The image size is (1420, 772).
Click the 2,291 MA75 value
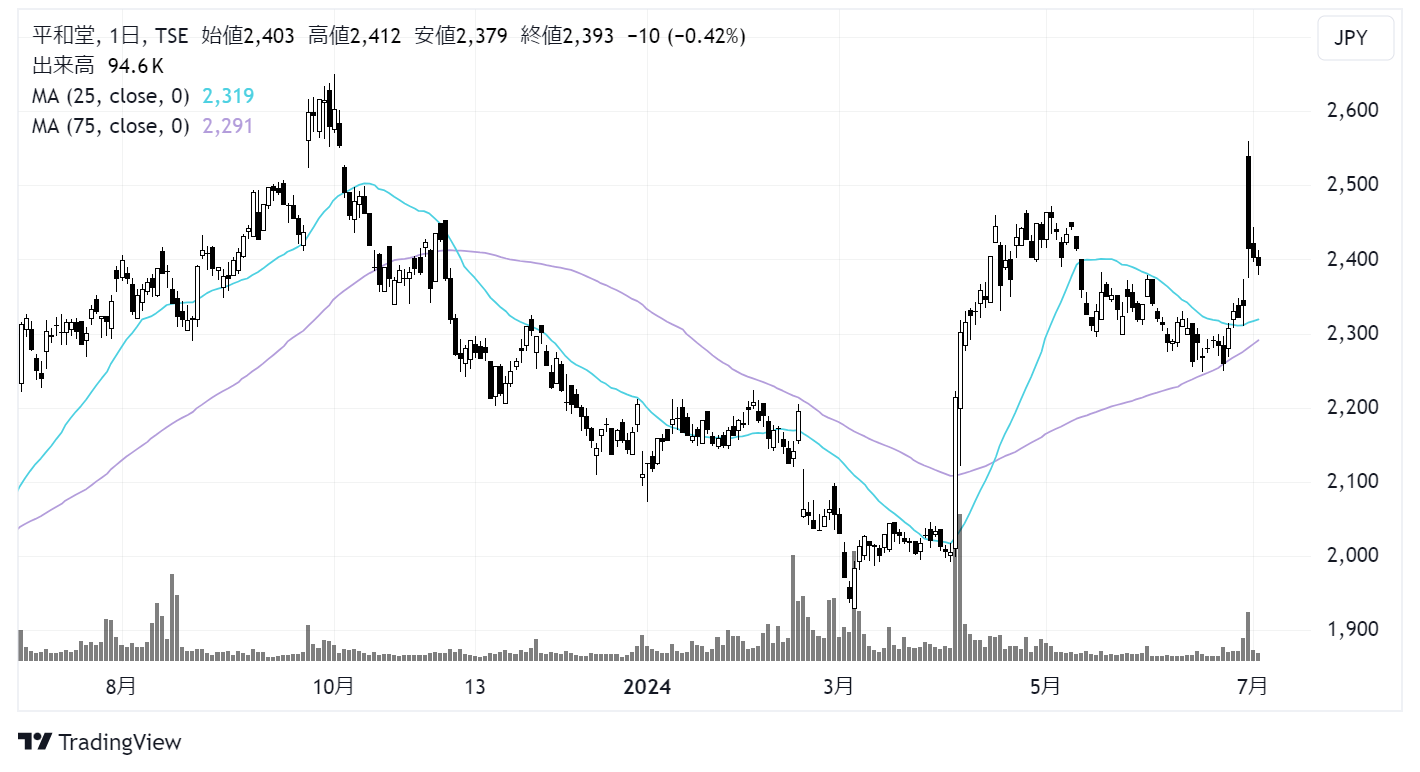[x=228, y=126]
